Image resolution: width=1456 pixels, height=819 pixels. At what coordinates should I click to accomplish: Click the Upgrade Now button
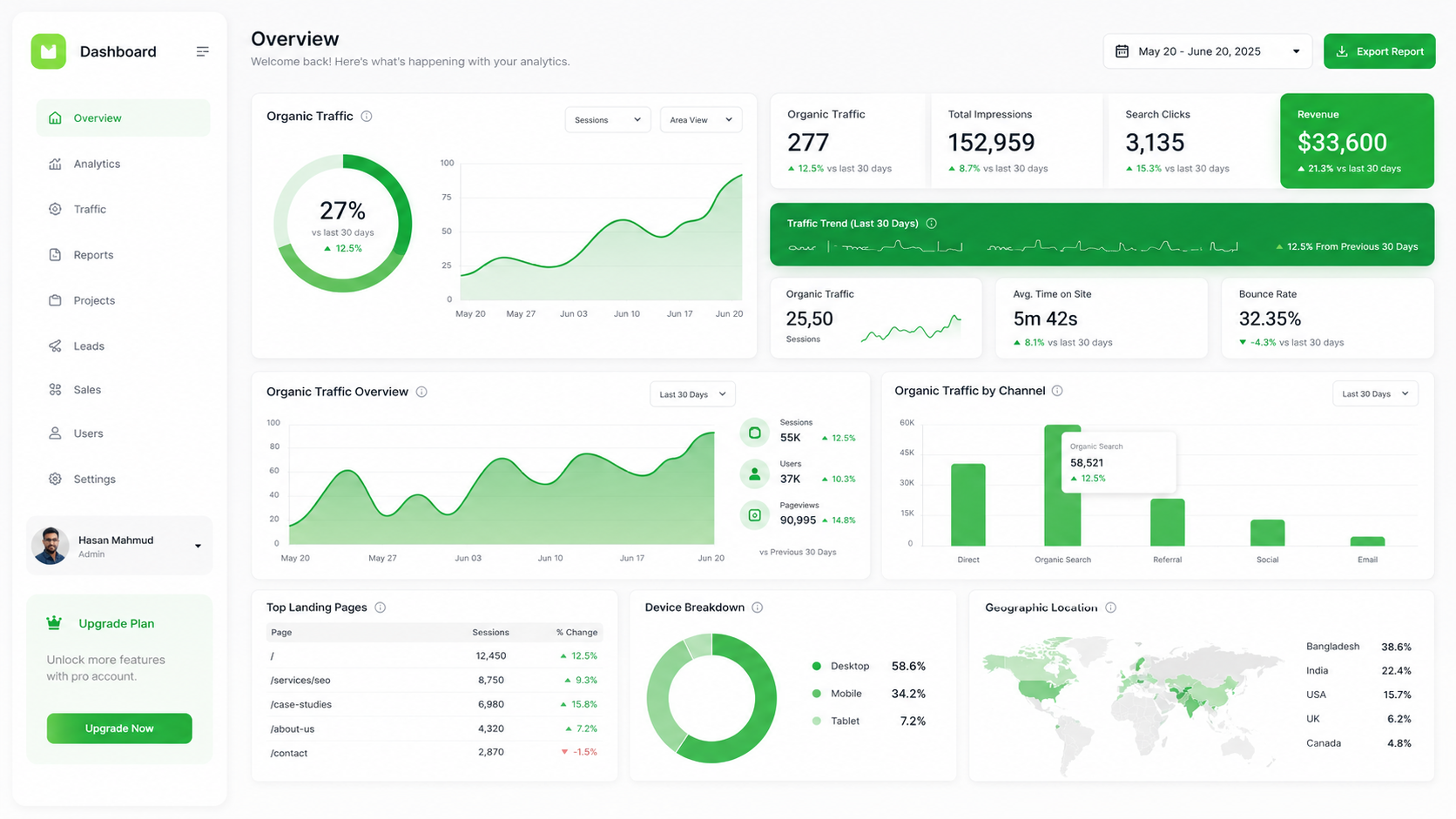click(119, 728)
